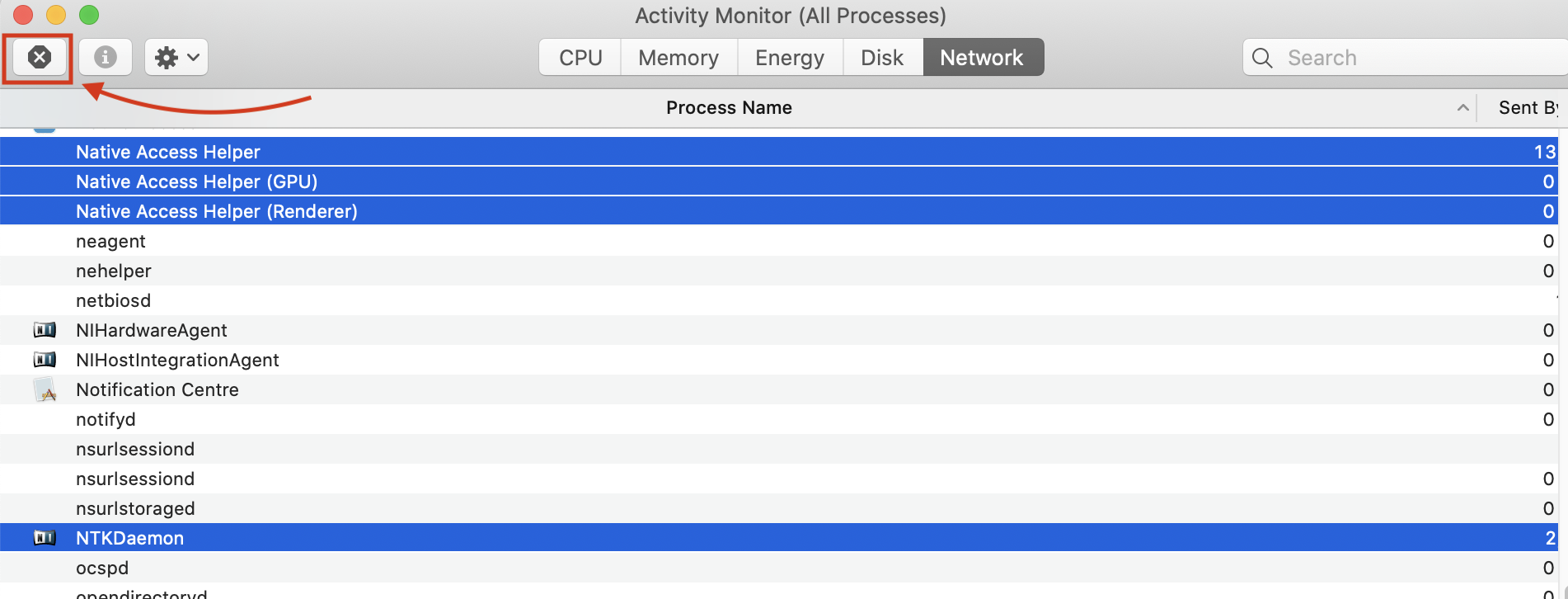This screenshot has width=1568, height=599.
Task: Zoom the window with the green button
Action: click(89, 15)
